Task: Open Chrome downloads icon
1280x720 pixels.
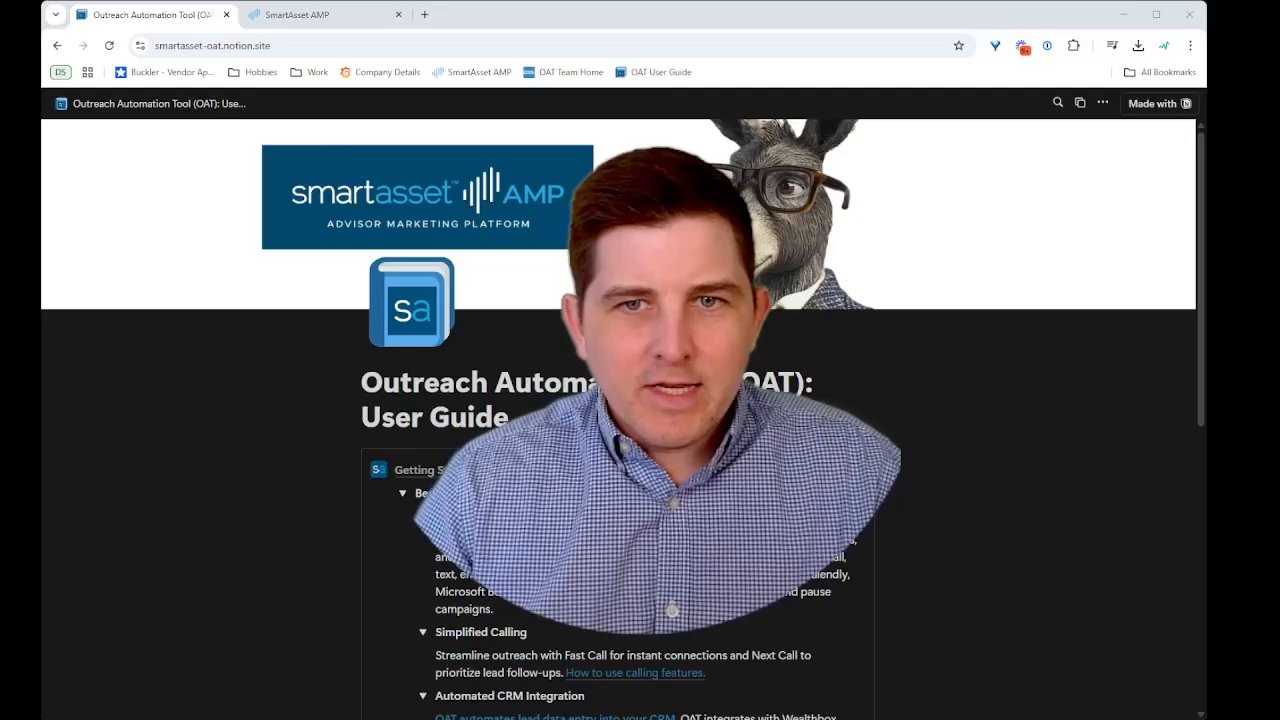Action: [x=1138, y=45]
